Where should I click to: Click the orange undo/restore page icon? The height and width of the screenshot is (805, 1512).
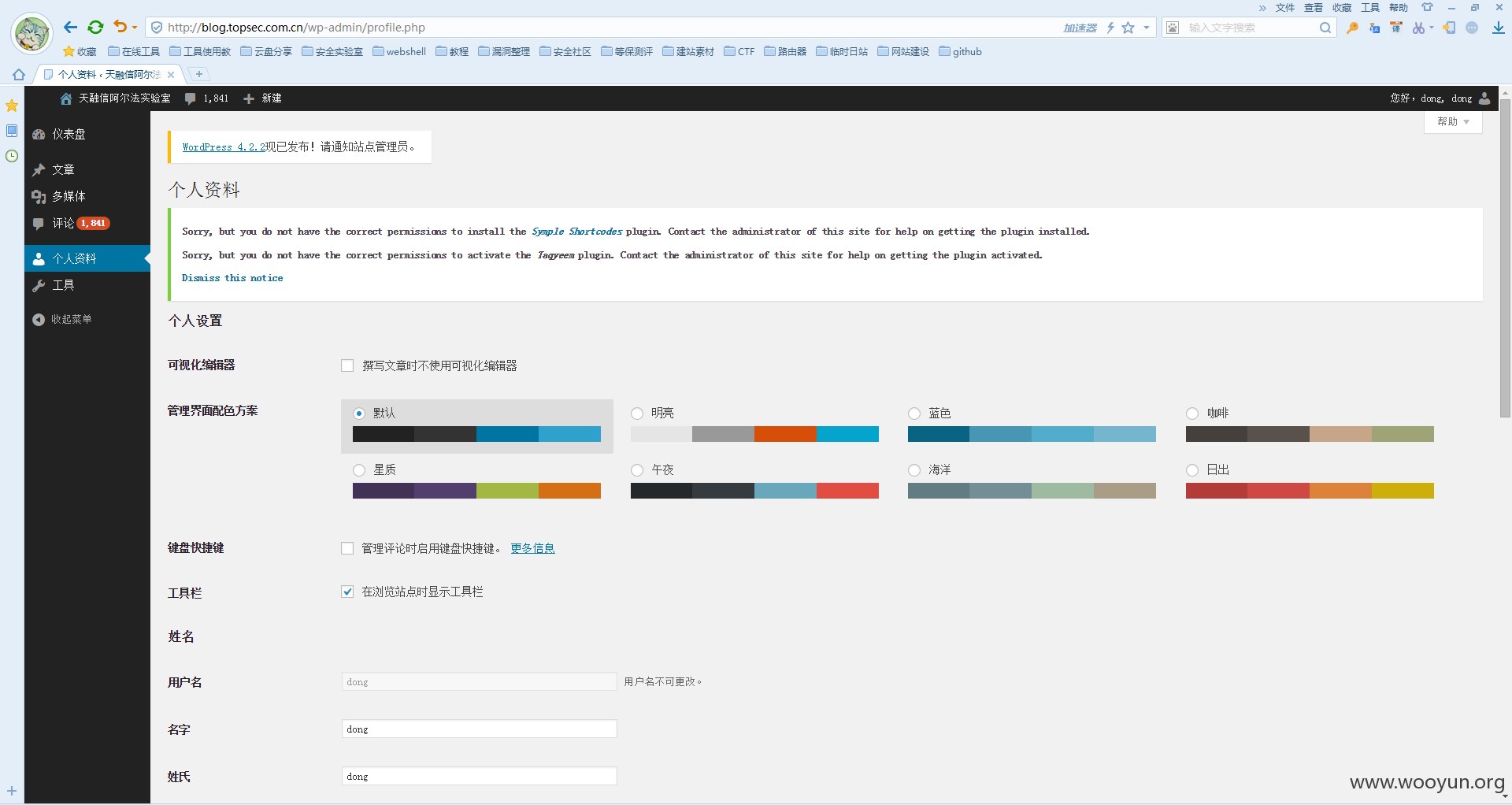(x=120, y=27)
